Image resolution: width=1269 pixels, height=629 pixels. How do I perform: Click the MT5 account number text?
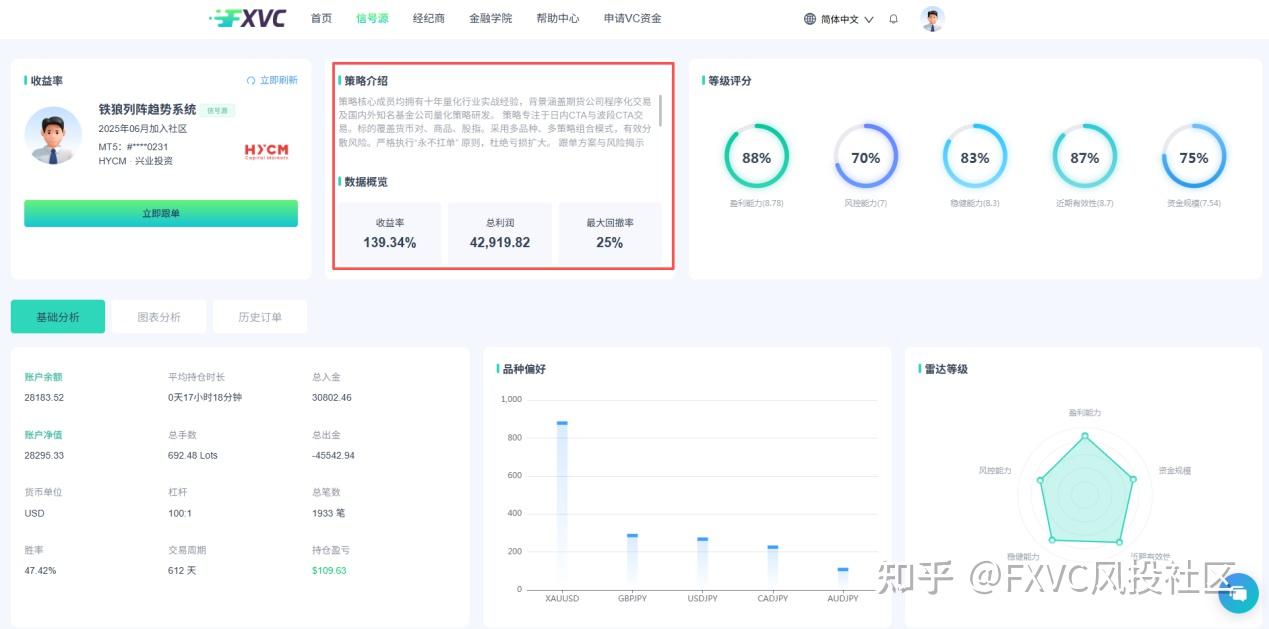click(x=133, y=146)
